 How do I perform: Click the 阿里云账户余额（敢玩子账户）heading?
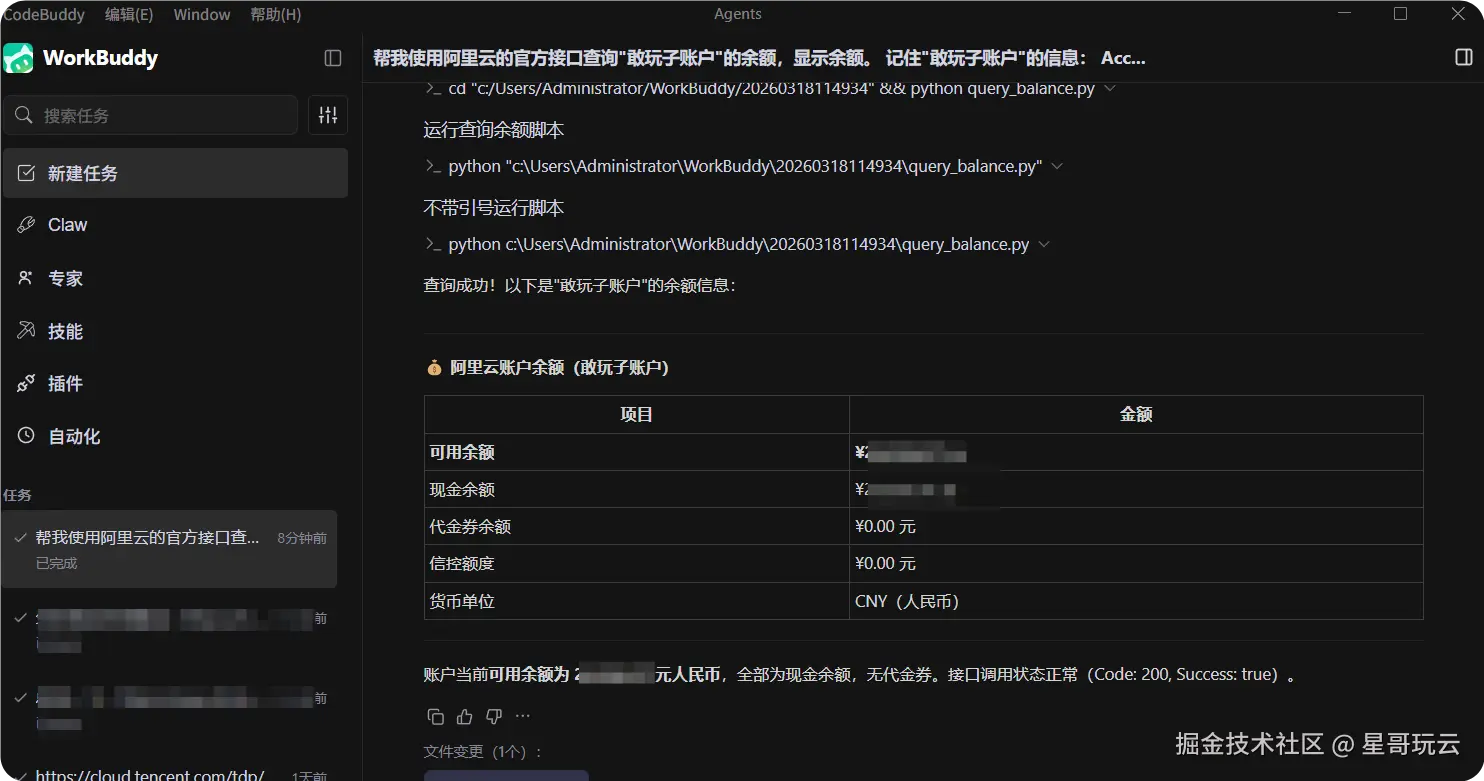tap(559, 368)
